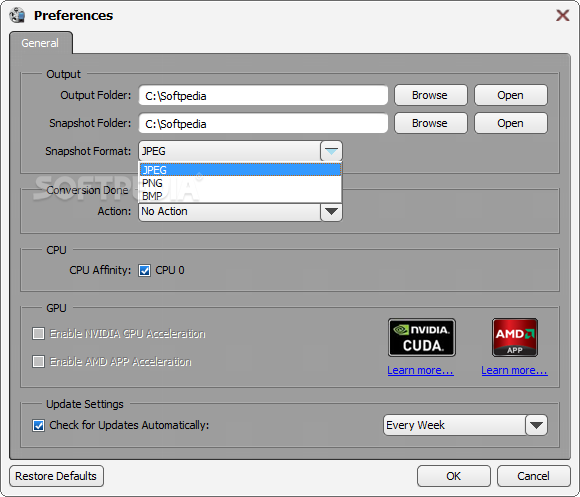580x497 pixels.
Task: Open the Output Folder
Action: tap(510, 95)
